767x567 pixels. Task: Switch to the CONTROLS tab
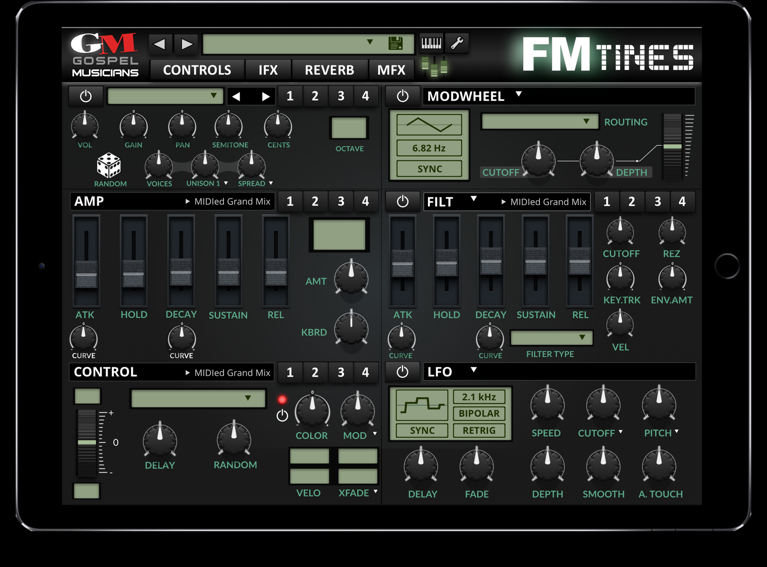click(197, 70)
